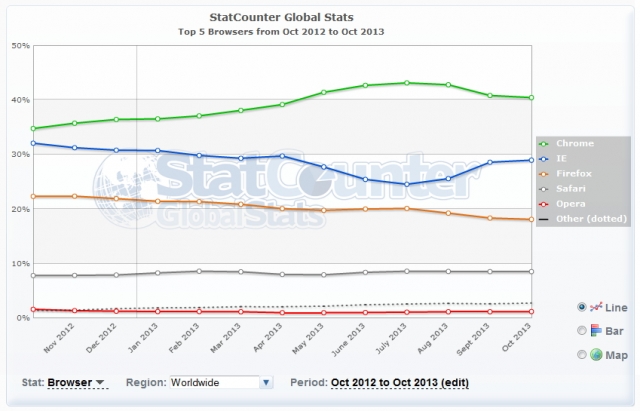640x411 pixels.
Task: Click the Chrome legend marker icon
Action: (x=545, y=143)
